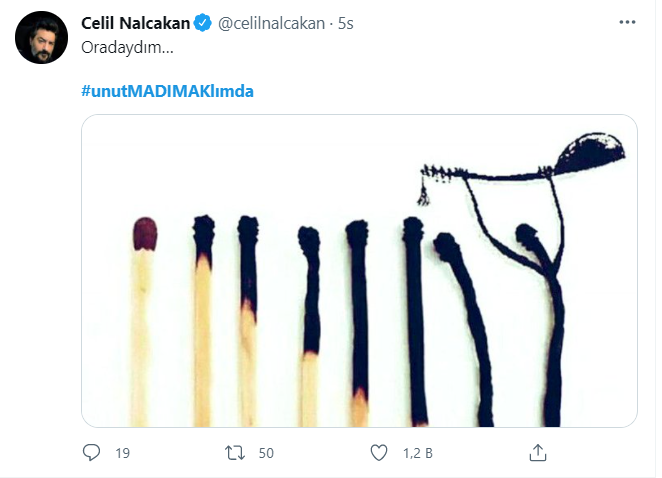This screenshot has width=662, height=478.
Task: Open the share tweet icon
Action: coord(538,453)
